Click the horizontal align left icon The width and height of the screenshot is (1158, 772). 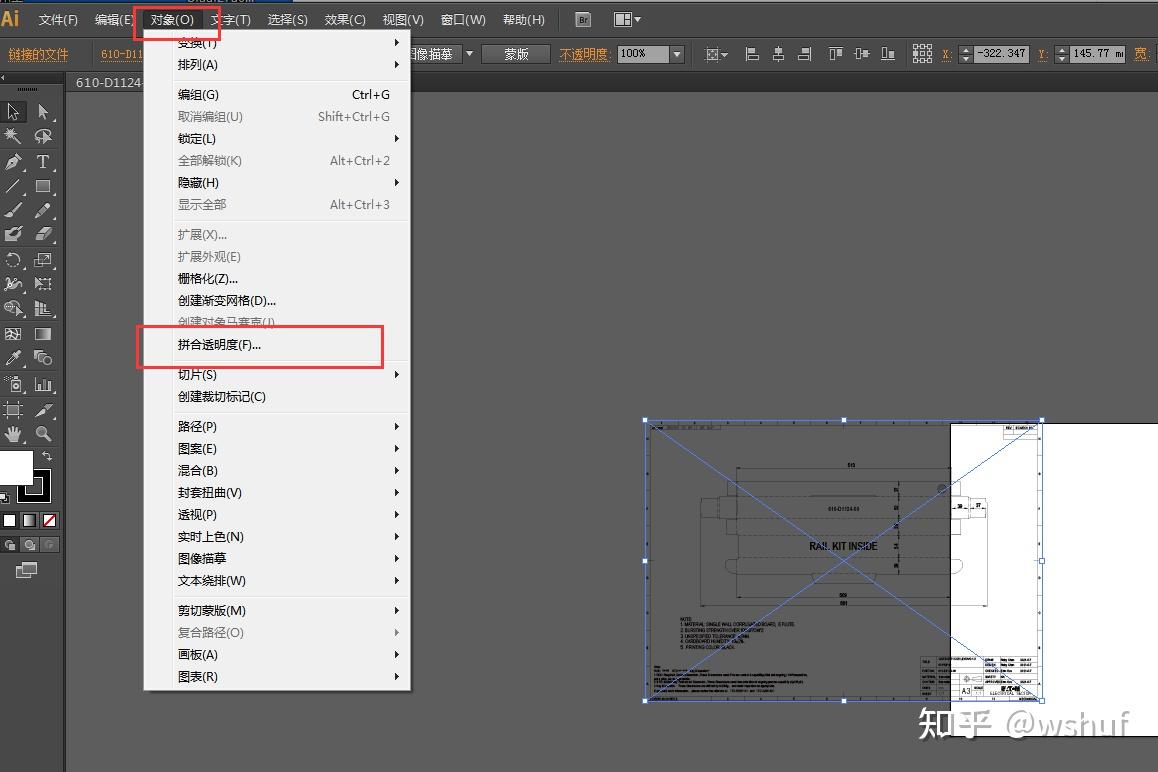point(753,54)
